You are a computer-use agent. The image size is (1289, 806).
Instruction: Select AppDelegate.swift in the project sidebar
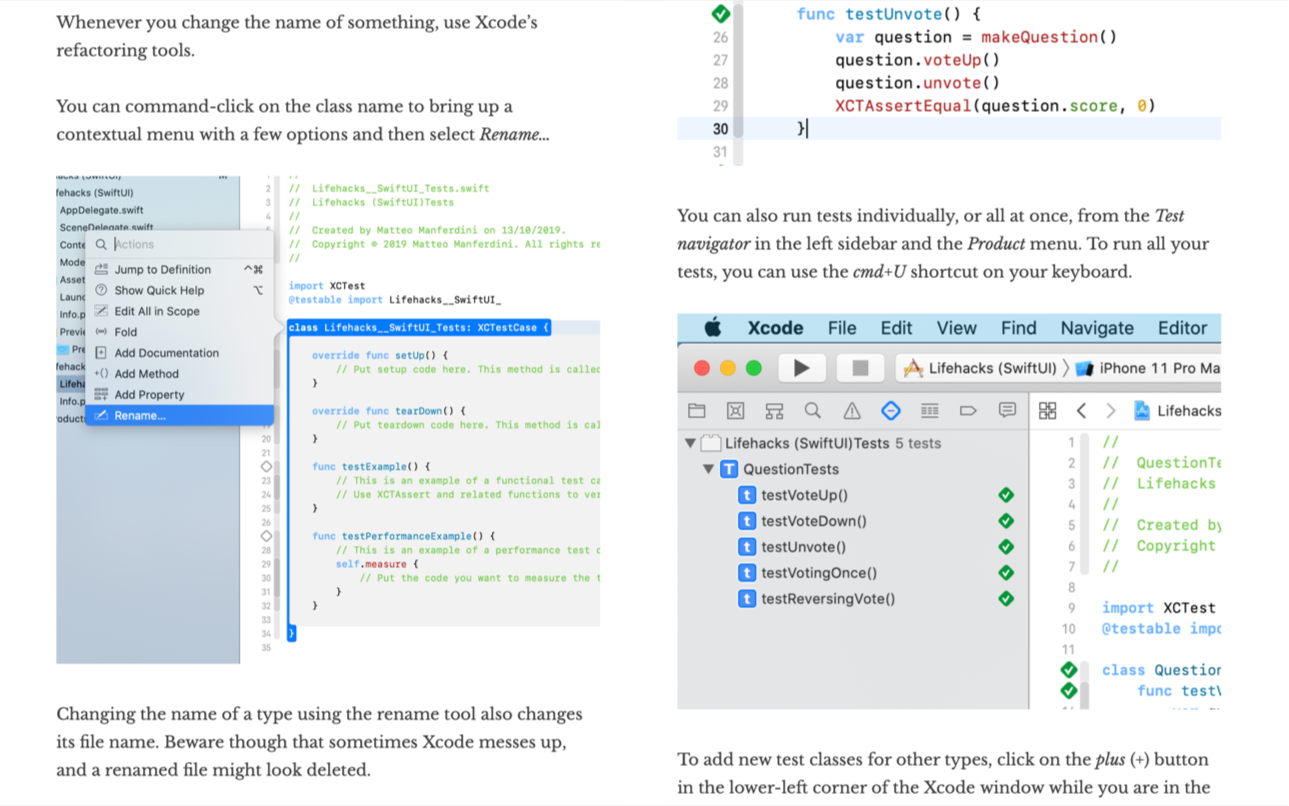point(101,210)
